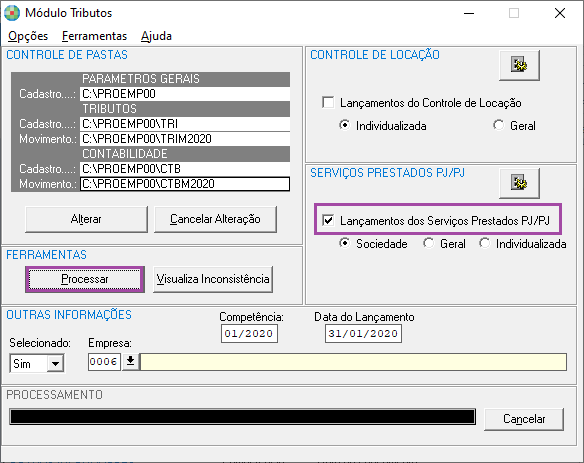Select Geral radio under Controle de Locação
The image size is (584, 463).
499,125
